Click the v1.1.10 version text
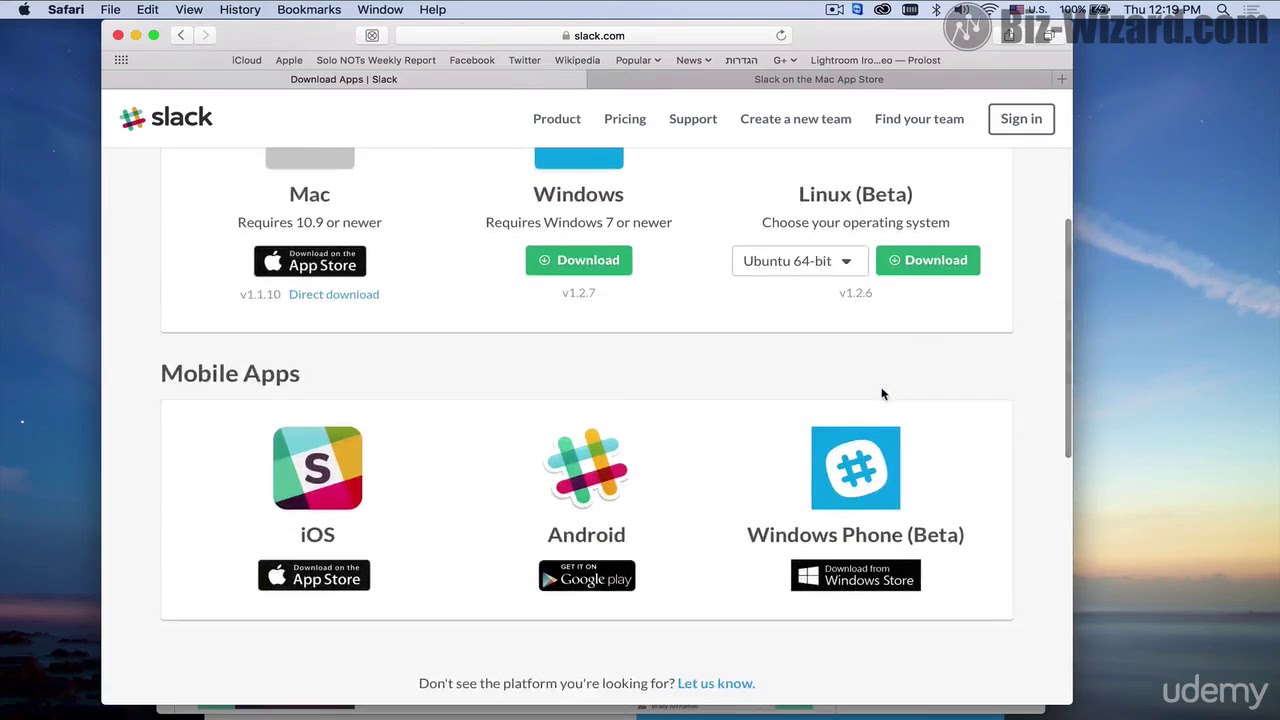1280x720 pixels. [x=260, y=294]
